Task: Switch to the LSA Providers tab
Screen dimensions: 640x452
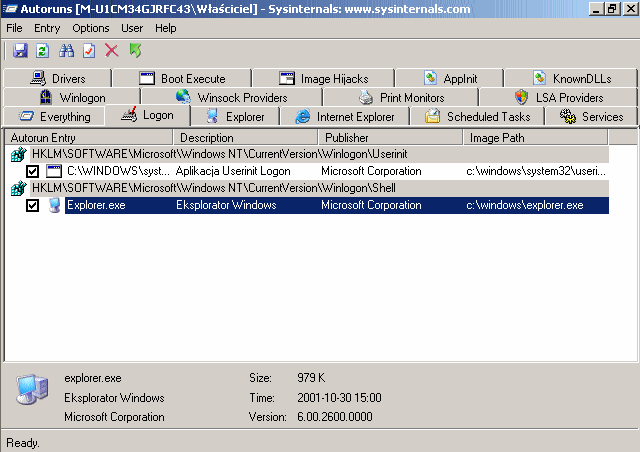Action: tap(558, 98)
